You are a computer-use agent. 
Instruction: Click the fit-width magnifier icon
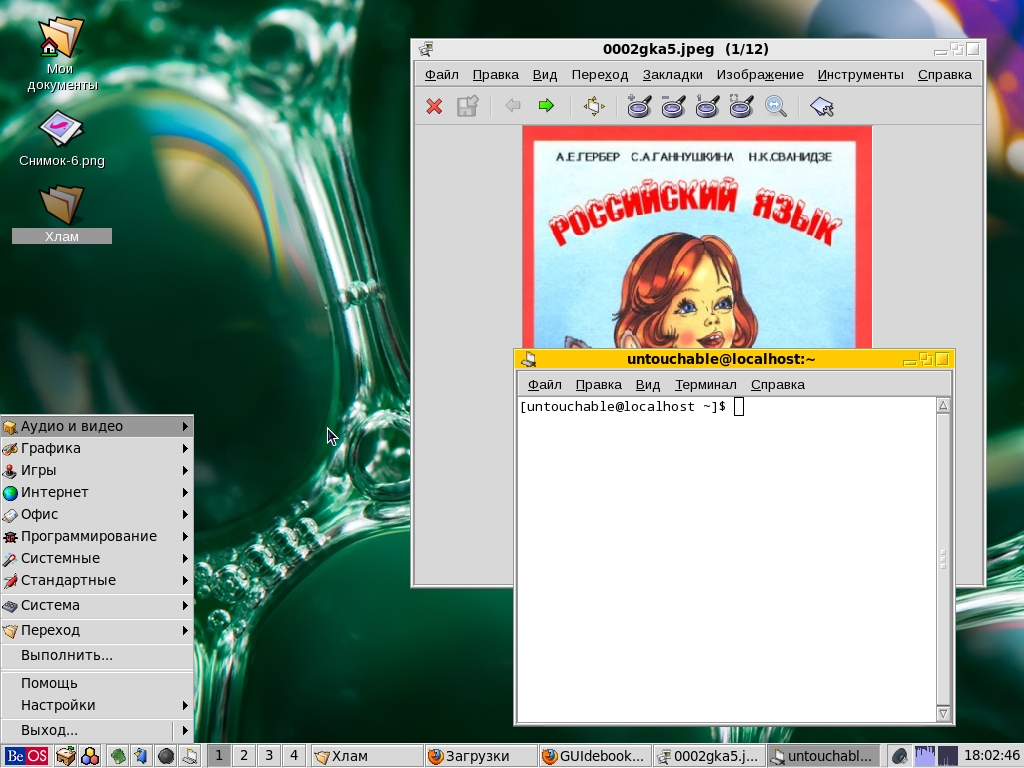[x=775, y=106]
